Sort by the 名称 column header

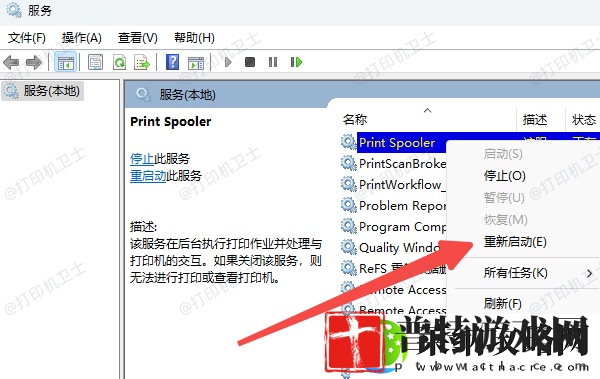pyautogui.click(x=355, y=119)
